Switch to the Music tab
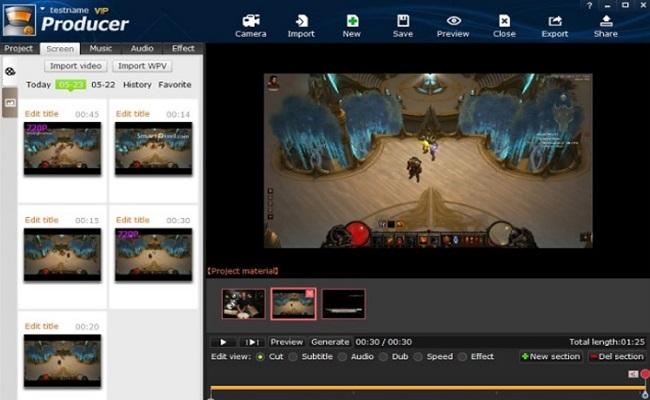Image resolution: width=650 pixels, height=400 pixels. 101,48
